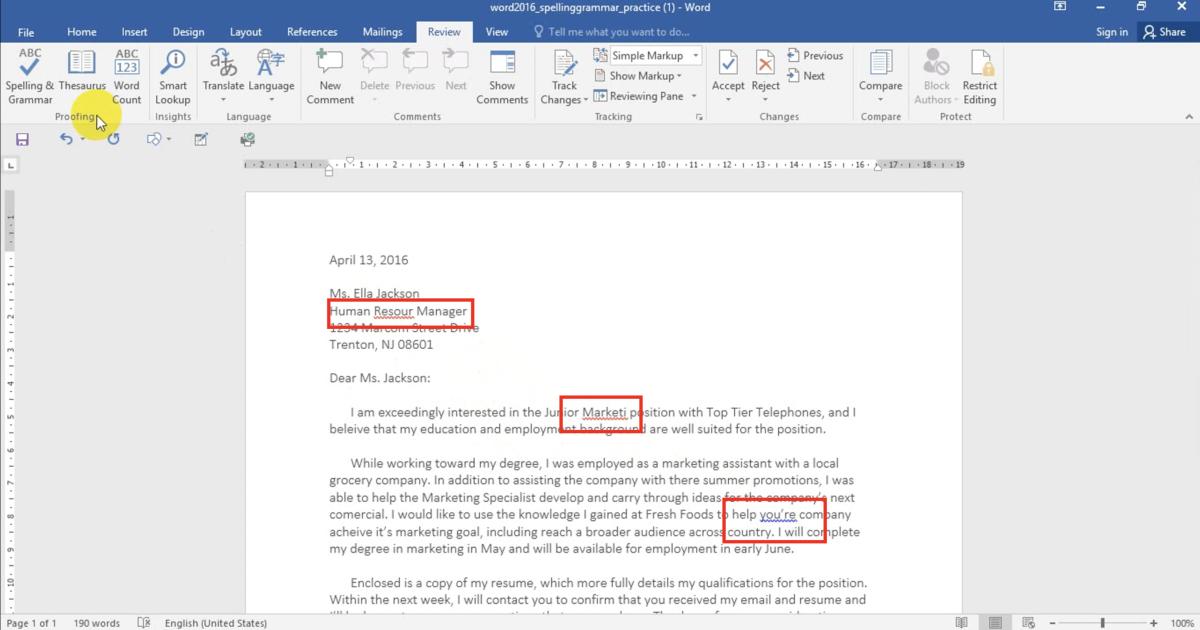Open the Translate menu
Image resolution: width=1200 pixels, height=630 pixels.
(223, 76)
